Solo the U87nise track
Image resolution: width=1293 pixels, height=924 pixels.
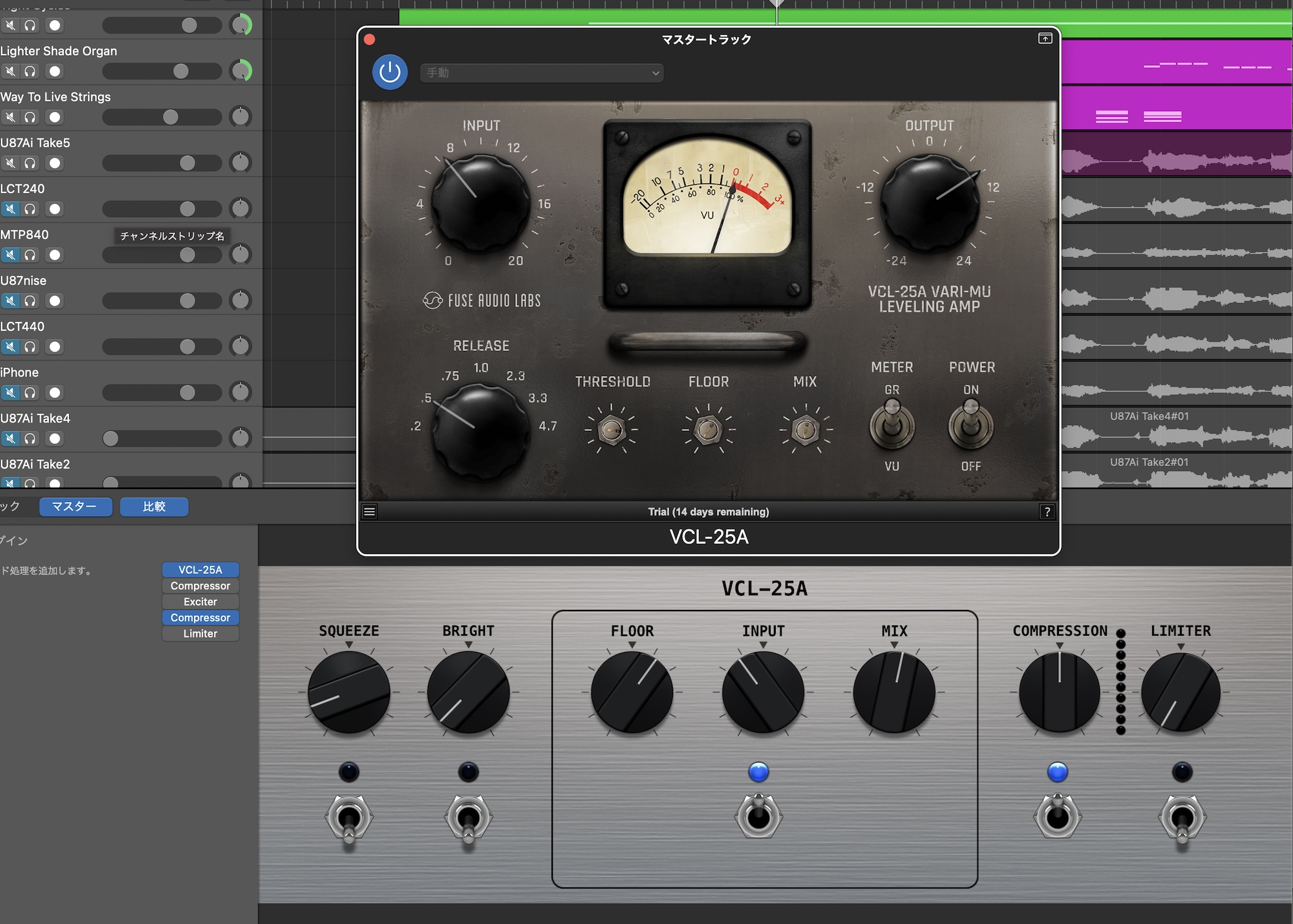30,301
